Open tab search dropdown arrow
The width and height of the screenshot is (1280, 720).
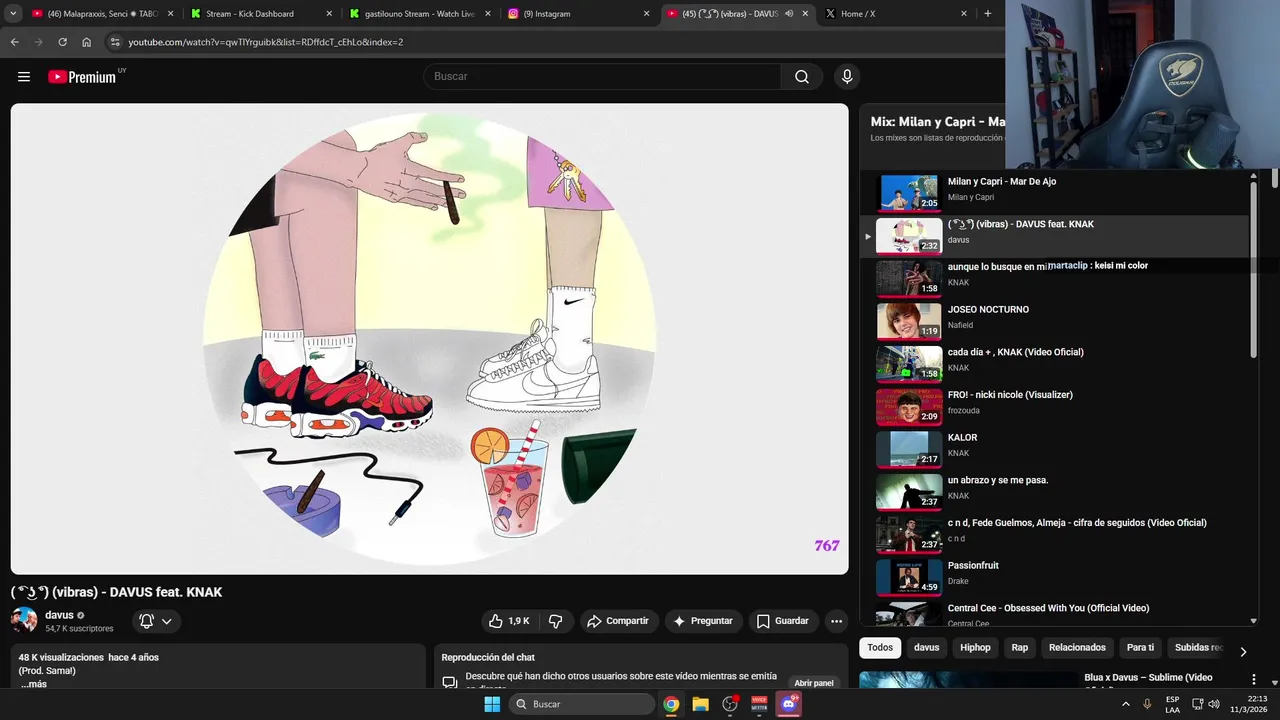point(13,14)
